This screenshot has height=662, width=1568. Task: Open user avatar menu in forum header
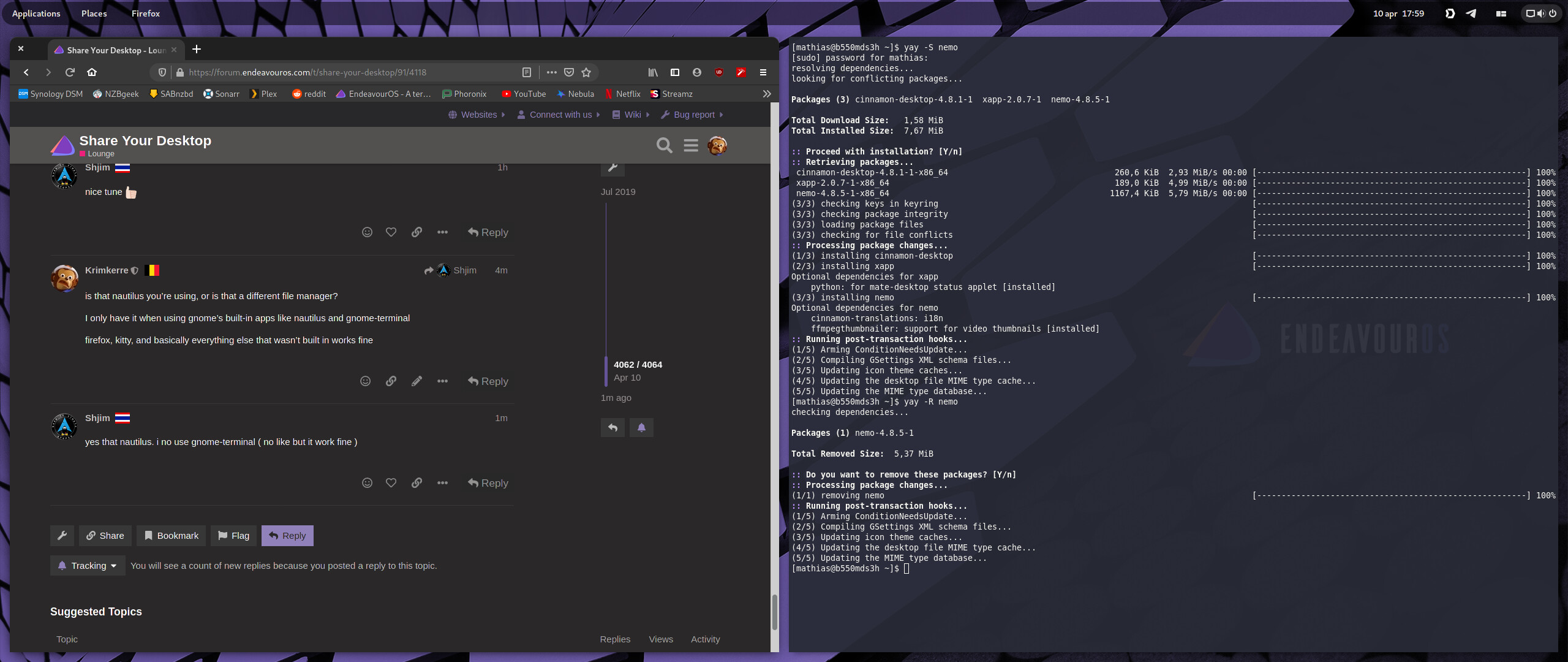pyautogui.click(x=717, y=146)
